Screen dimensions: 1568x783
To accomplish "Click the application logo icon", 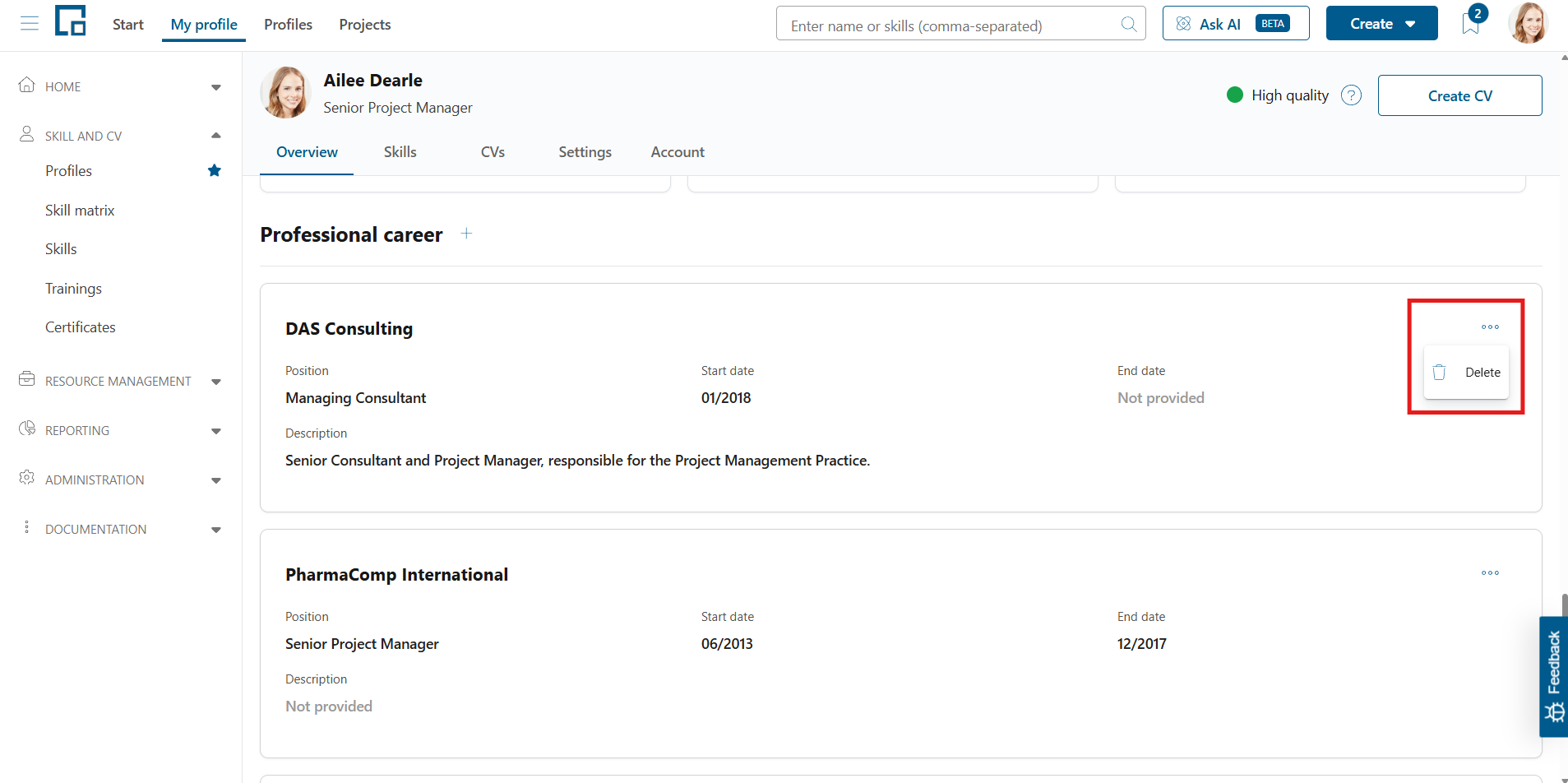I will coord(71,21).
